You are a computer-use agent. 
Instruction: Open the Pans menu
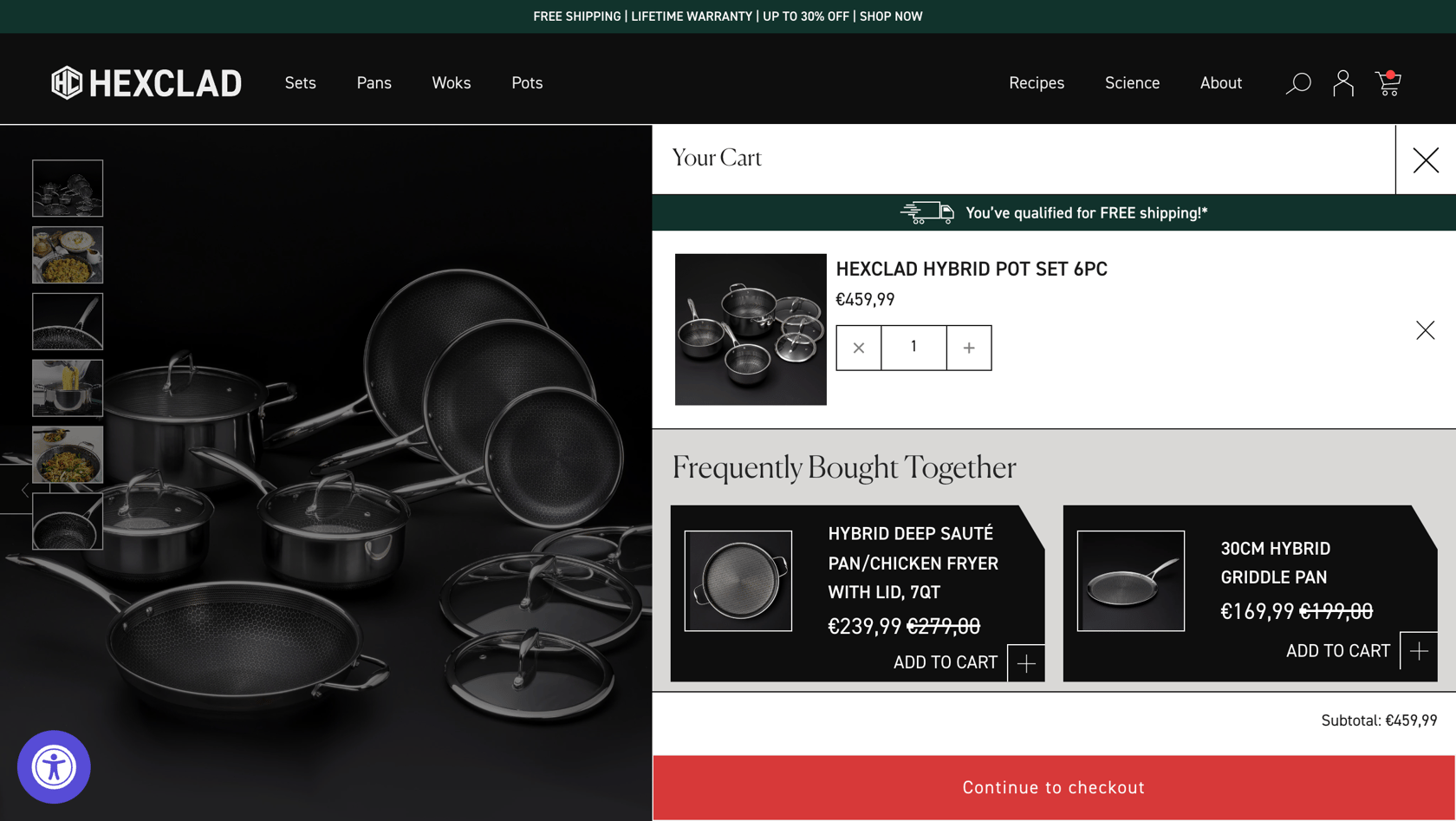(x=374, y=83)
